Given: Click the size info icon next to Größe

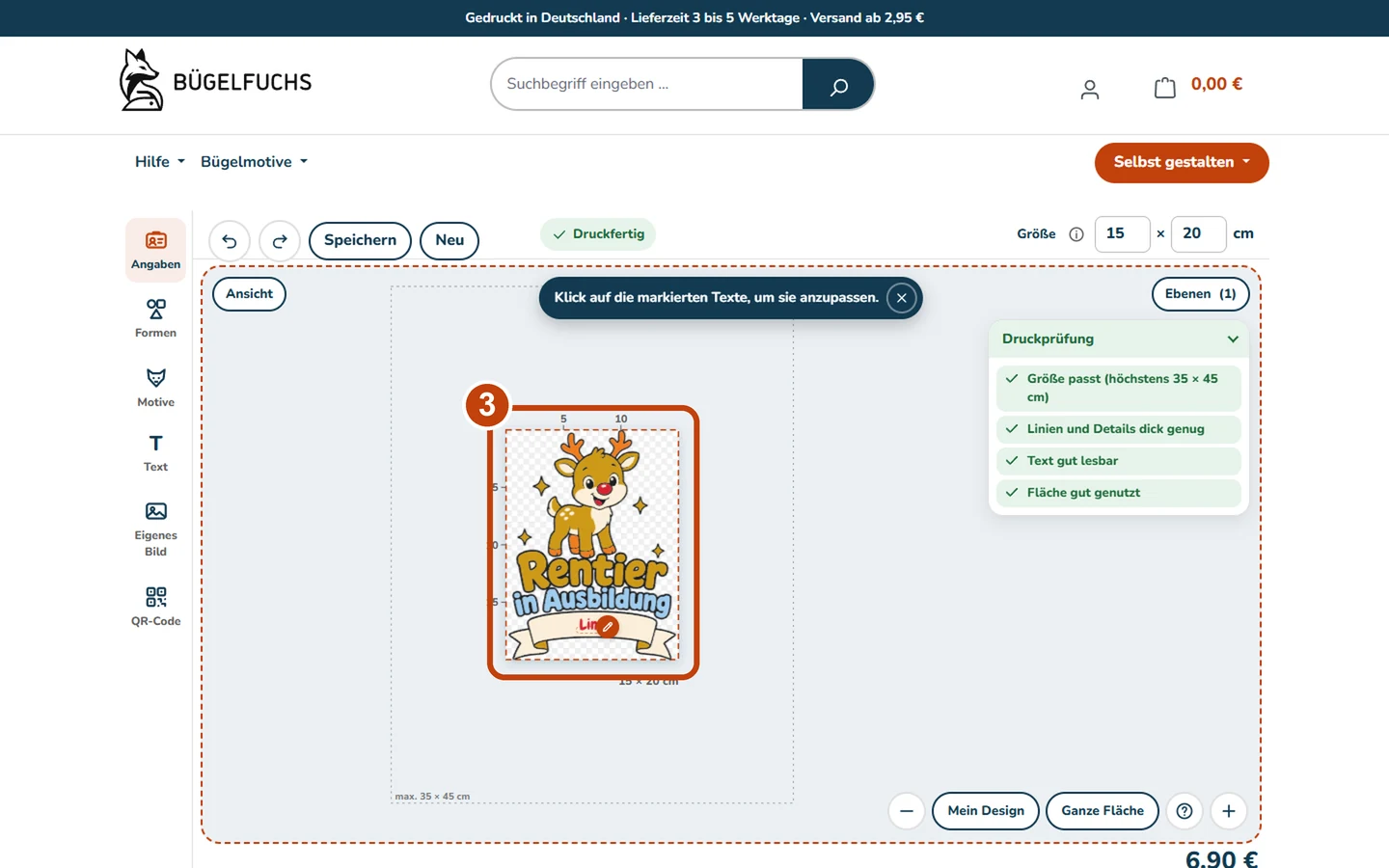Looking at the screenshot, I should [1076, 234].
